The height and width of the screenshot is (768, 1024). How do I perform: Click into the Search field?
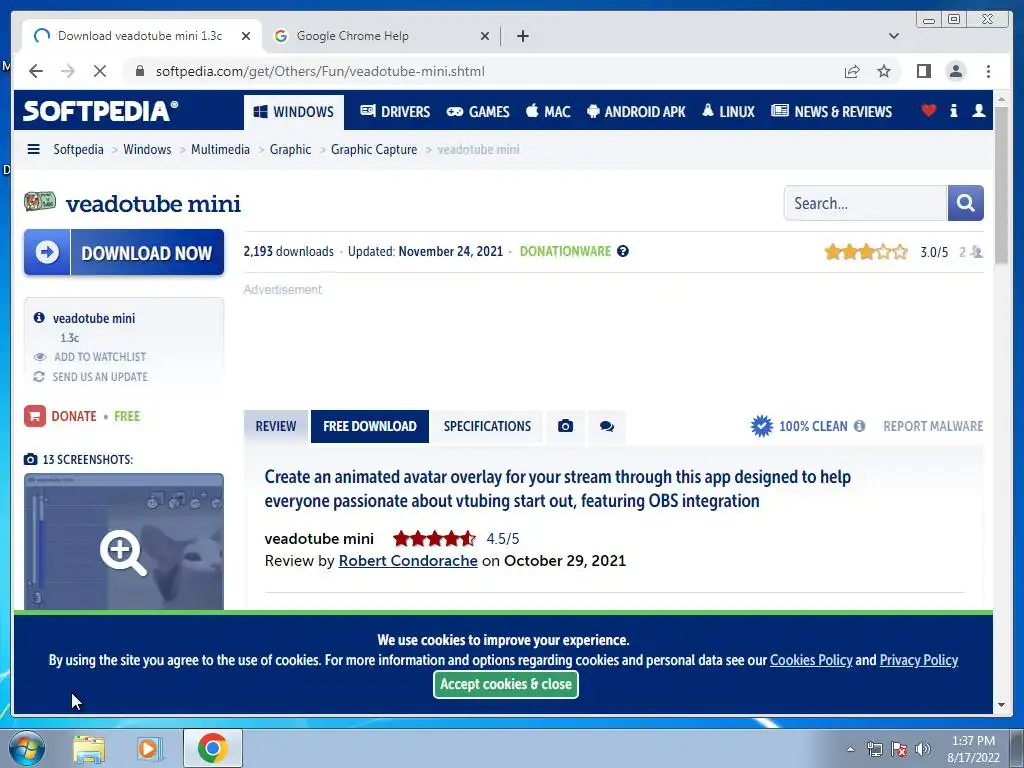[865, 203]
